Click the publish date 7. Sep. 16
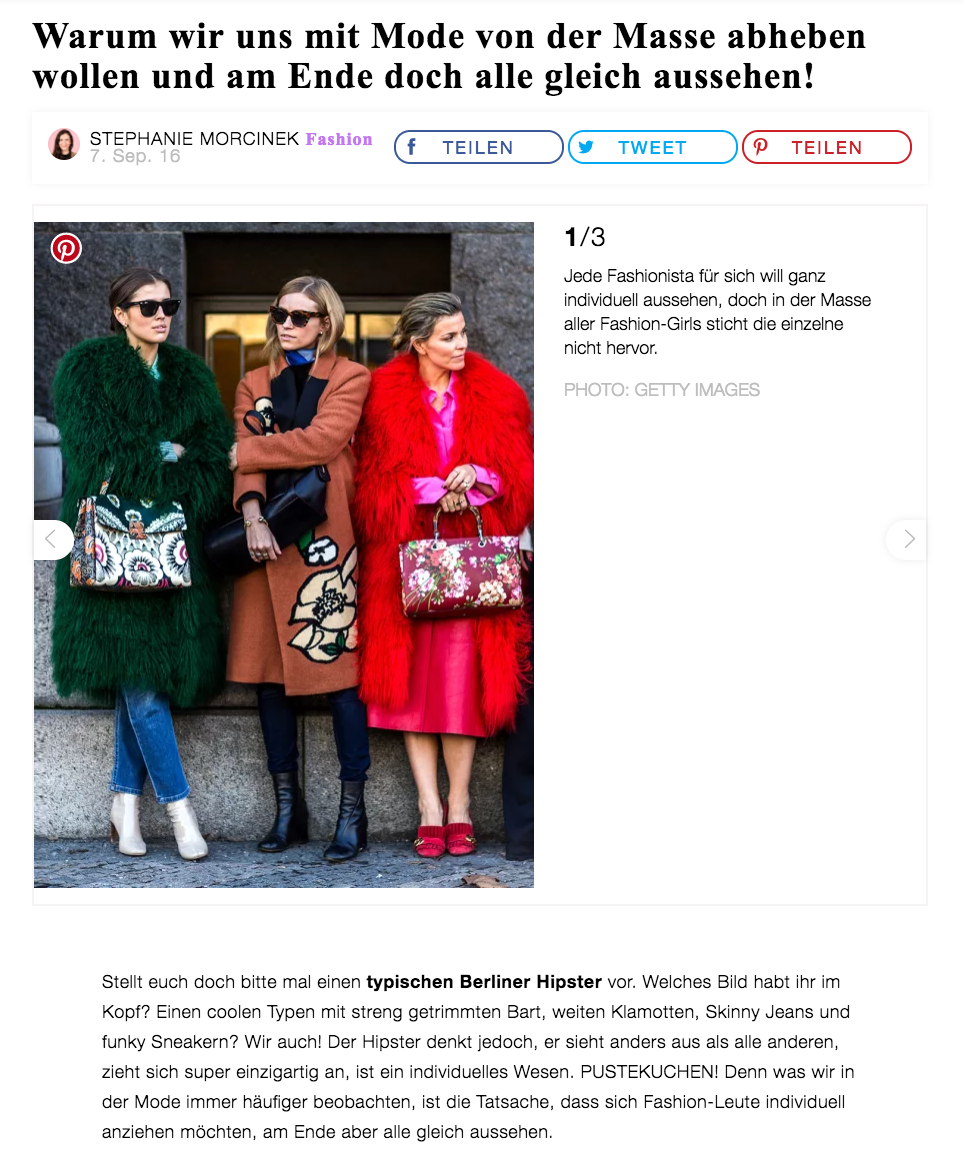The height and width of the screenshot is (1166, 964). tap(135, 156)
